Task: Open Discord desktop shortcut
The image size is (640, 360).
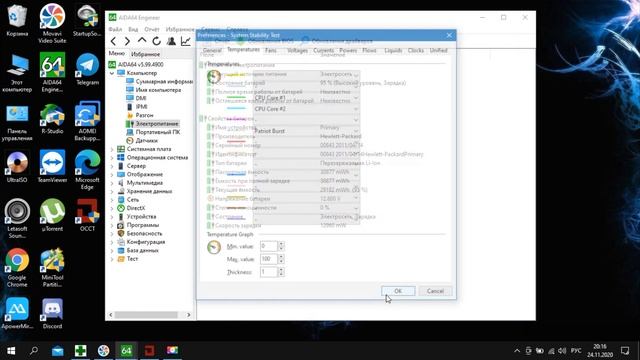Action: coord(52,313)
